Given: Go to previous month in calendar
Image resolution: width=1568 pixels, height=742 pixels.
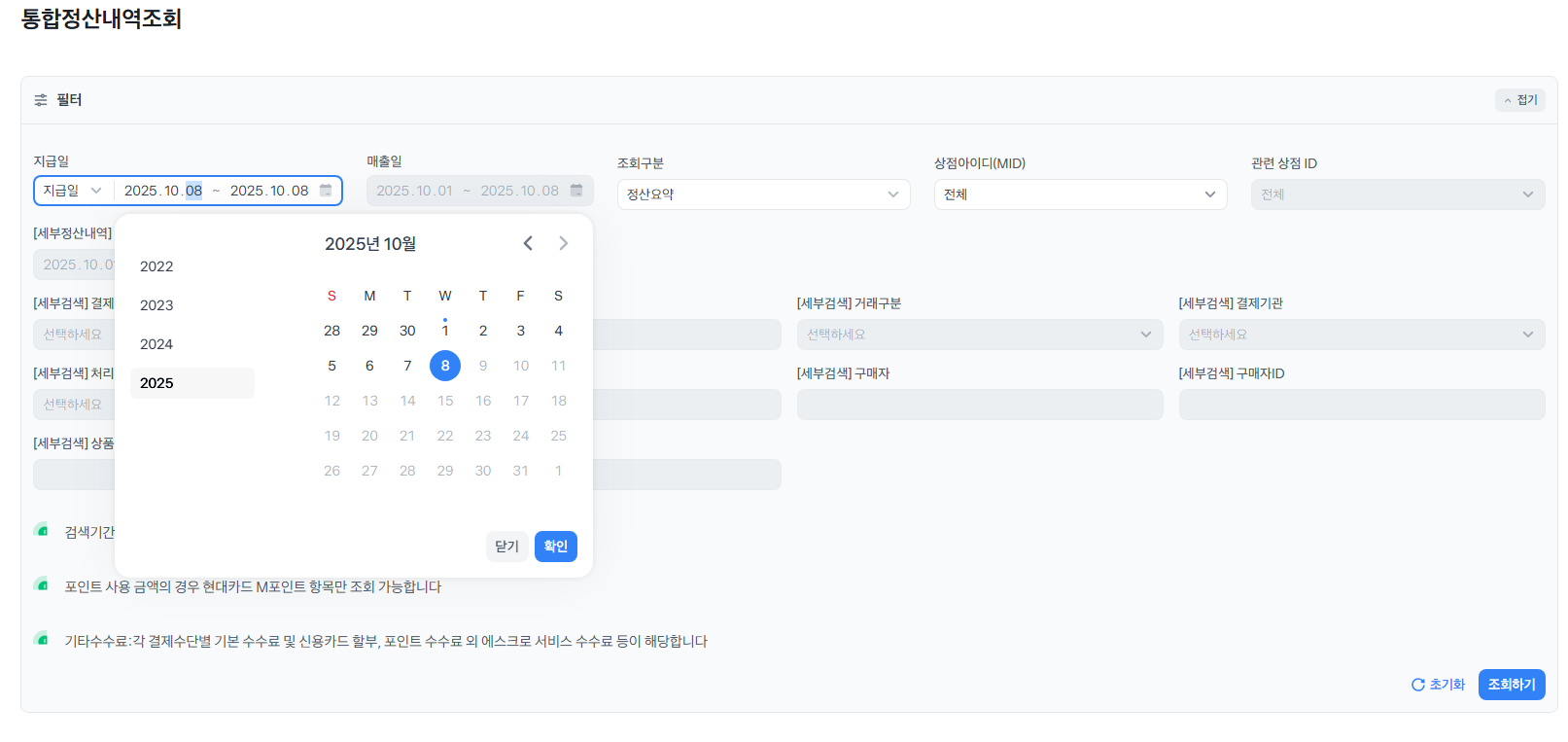Looking at the screenshot, I should tap(528, 243).
